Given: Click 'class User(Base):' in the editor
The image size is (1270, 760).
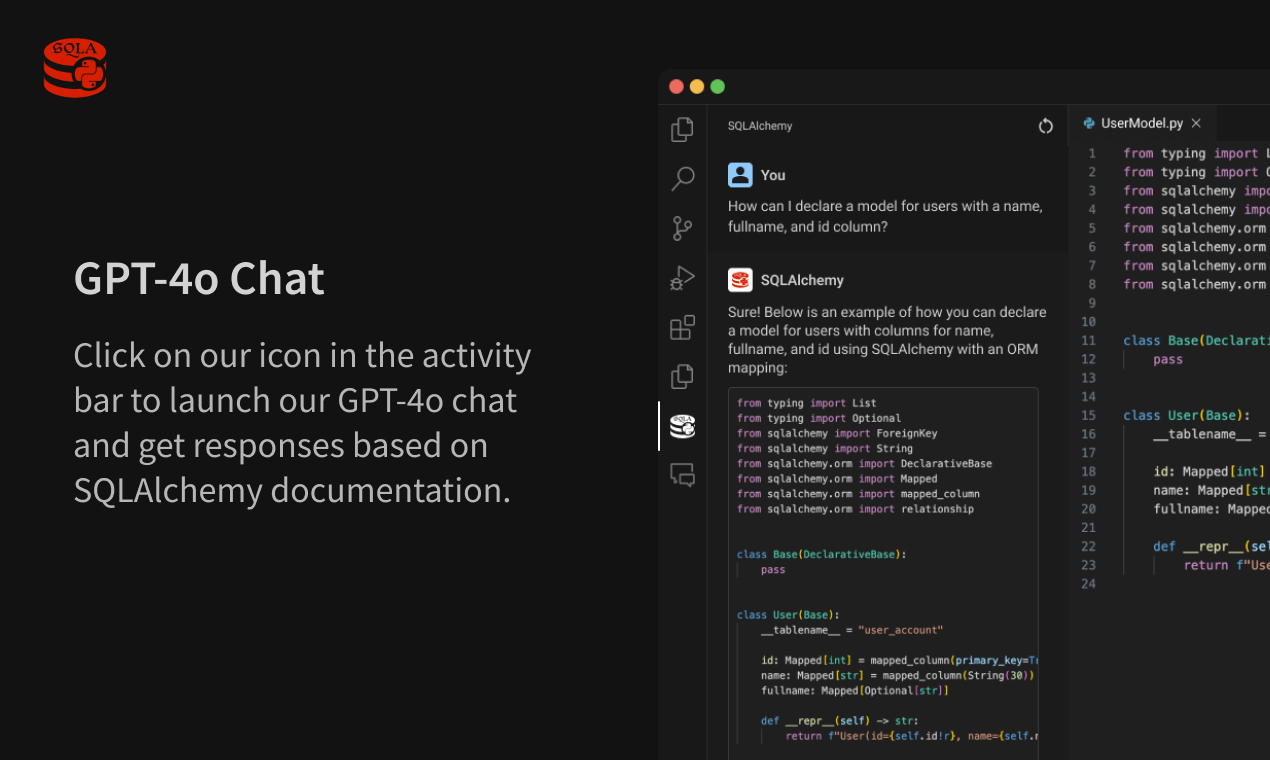Looking at the screenshot, I should click(x=1187, y=415).
